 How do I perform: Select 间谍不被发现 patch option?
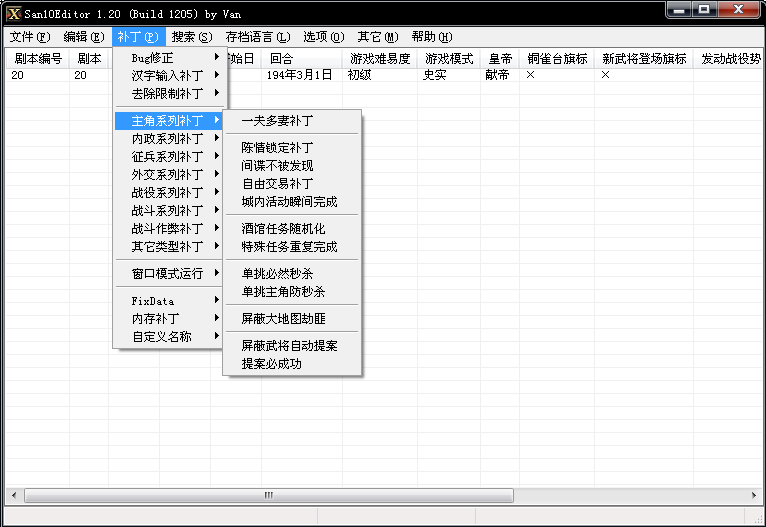pos(277,166)
